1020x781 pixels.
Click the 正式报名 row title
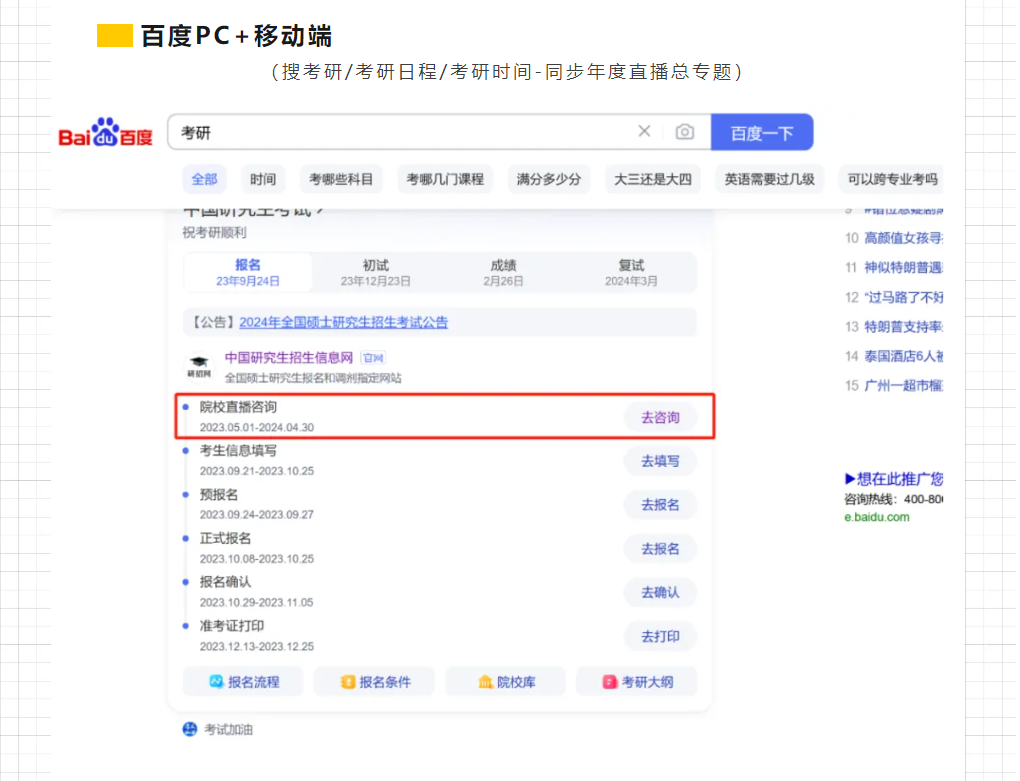point(225,538)
